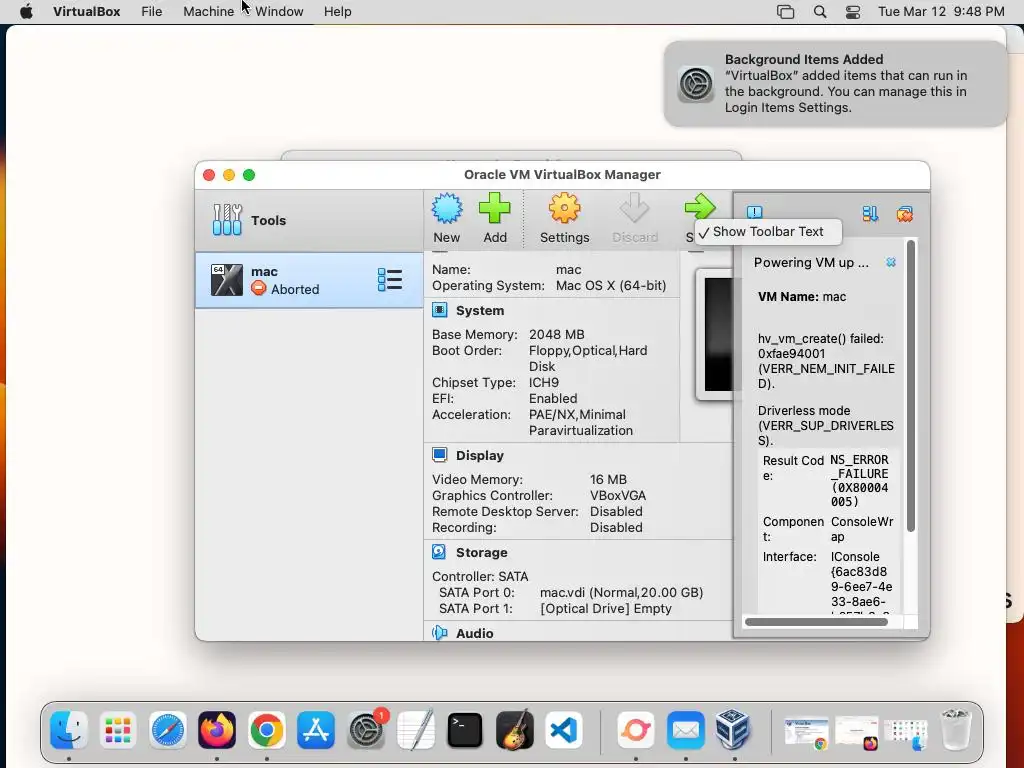This screenshot has width=1024, height=768.
Task: Launch Safari from the Dock
Action: tap(168, 729)
